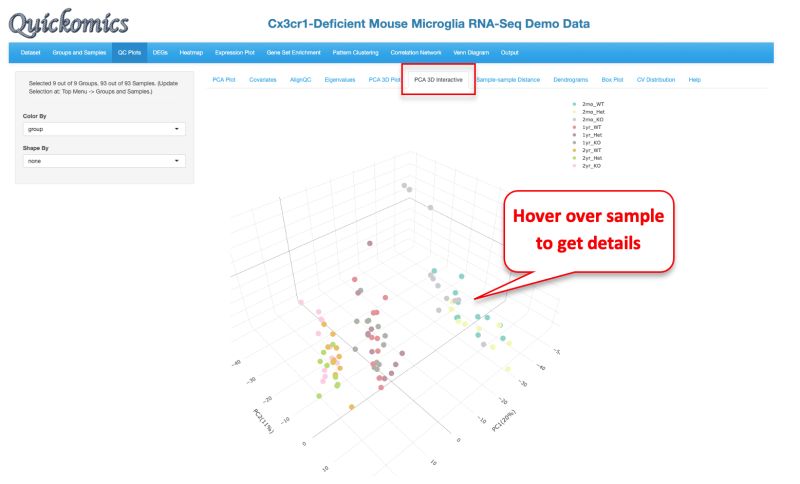Toggle 2mo_WT trace in the legend
This screenshot has height=484, width=800.
[x=588, y=104]
